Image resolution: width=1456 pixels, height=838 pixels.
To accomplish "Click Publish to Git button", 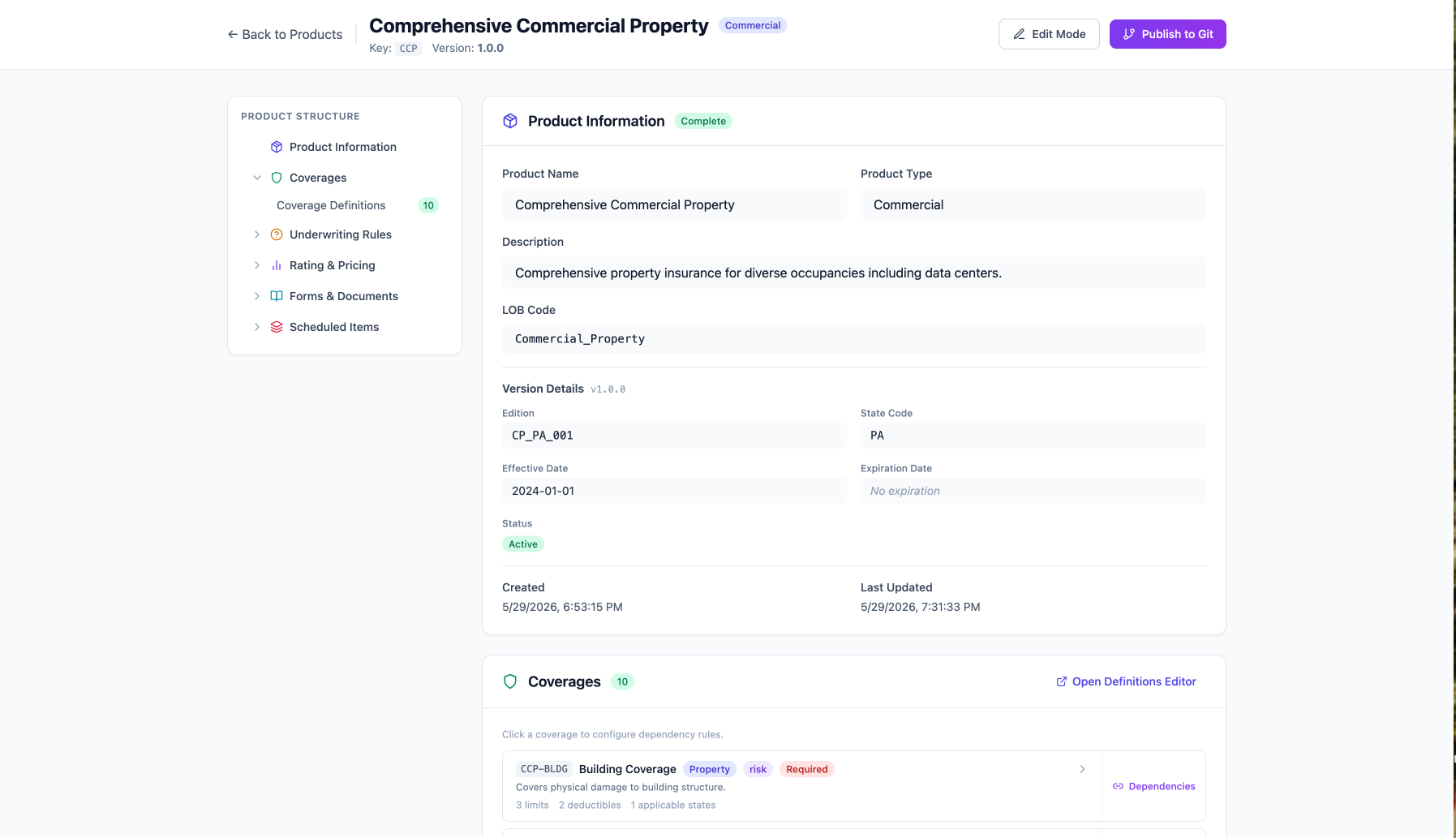I will coord(1167,34).
